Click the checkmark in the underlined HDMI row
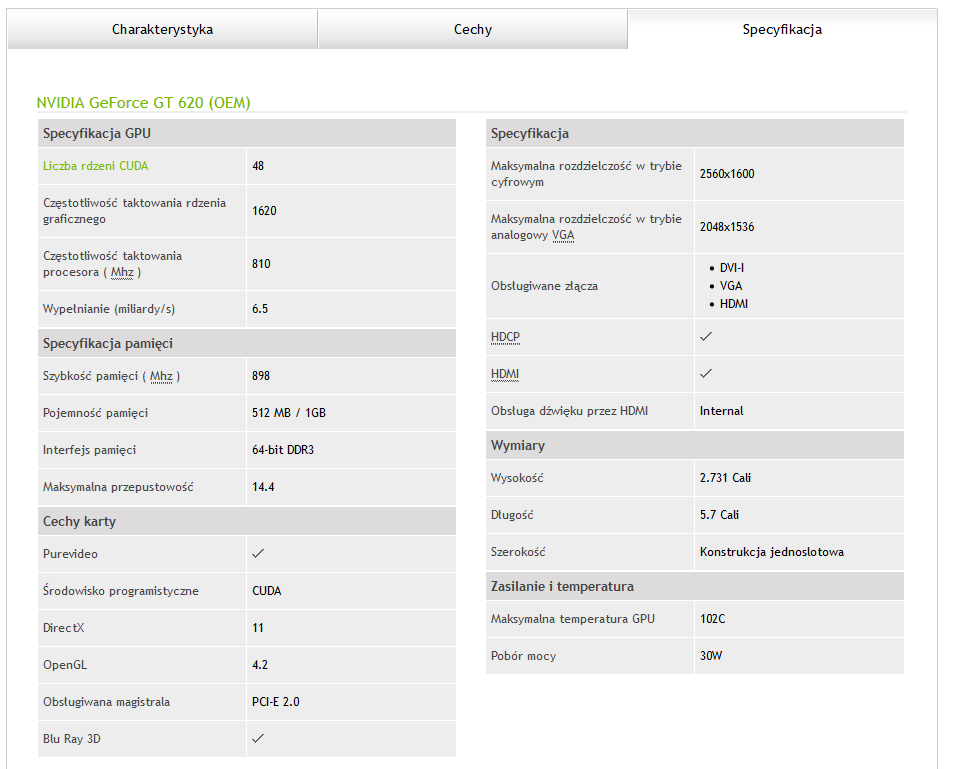 click(x=706, y=374)
